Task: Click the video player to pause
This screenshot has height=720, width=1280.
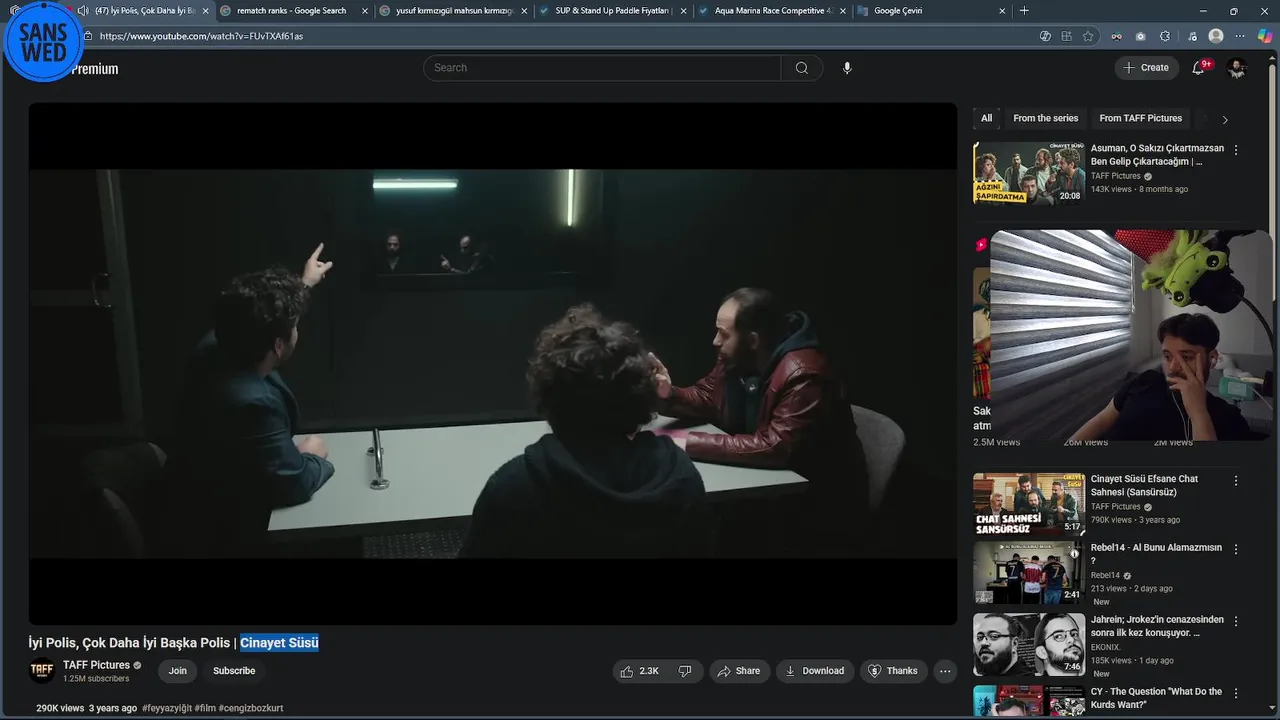Action: [x=492, y=364]
